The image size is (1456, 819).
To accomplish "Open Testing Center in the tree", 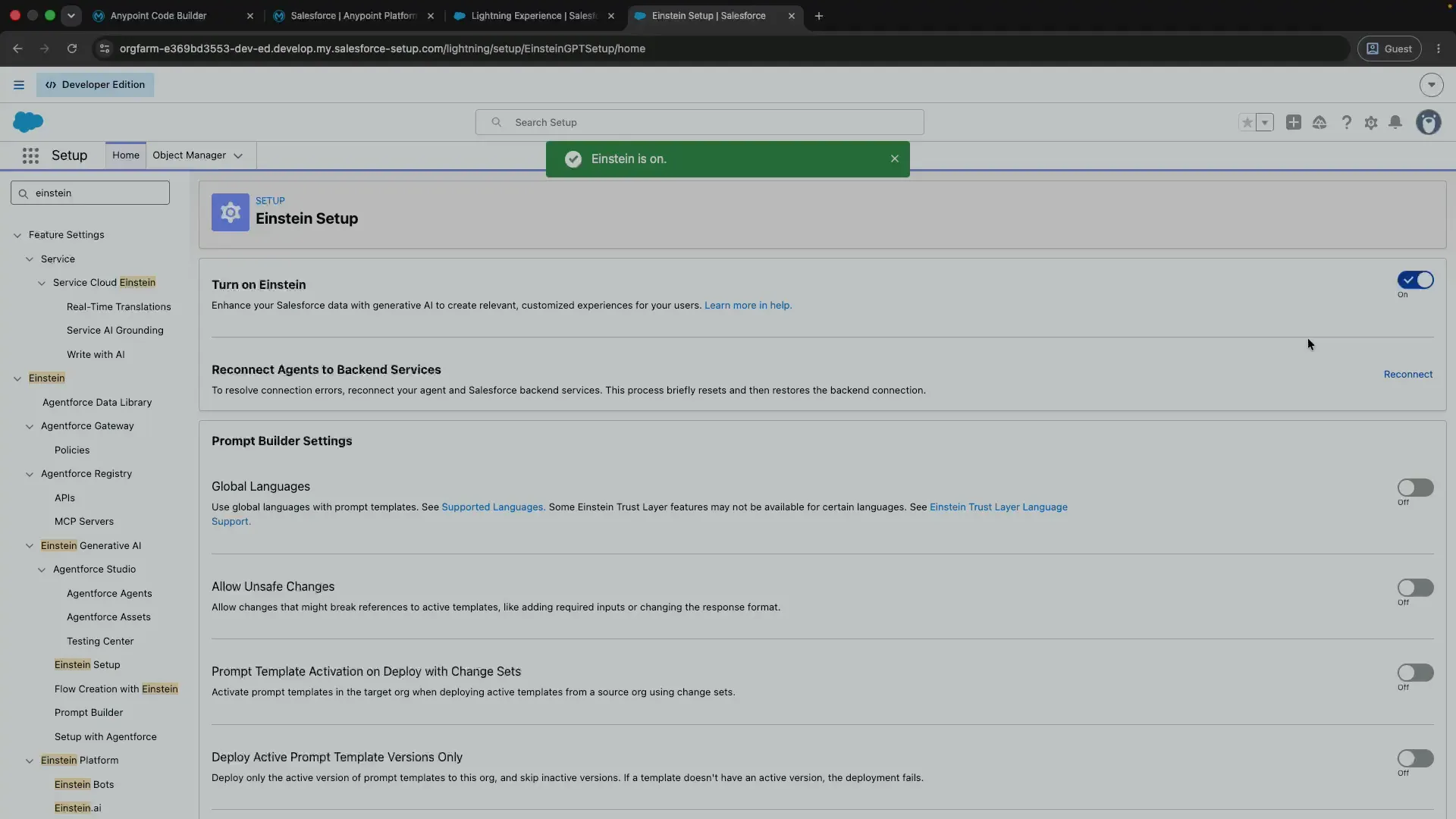I will pyautogui.click(x=100, y=642).
